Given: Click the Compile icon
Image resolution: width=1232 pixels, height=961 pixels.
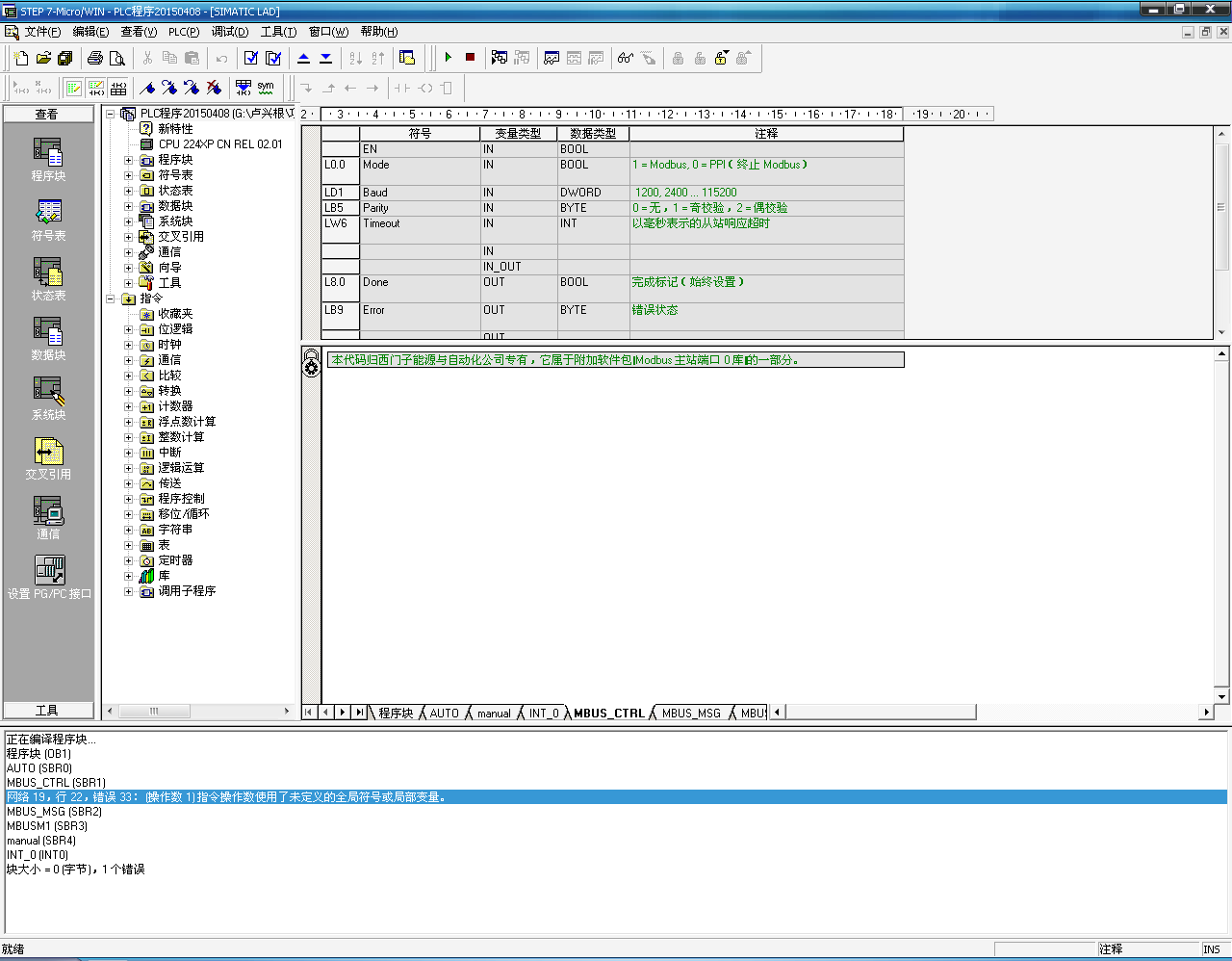Looking at the screenshot, I should tap(251, 58).
